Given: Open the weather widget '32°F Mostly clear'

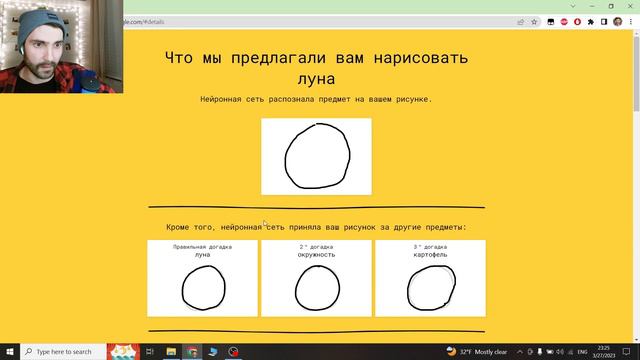Looking at the screenshot, I should point(477,351).
